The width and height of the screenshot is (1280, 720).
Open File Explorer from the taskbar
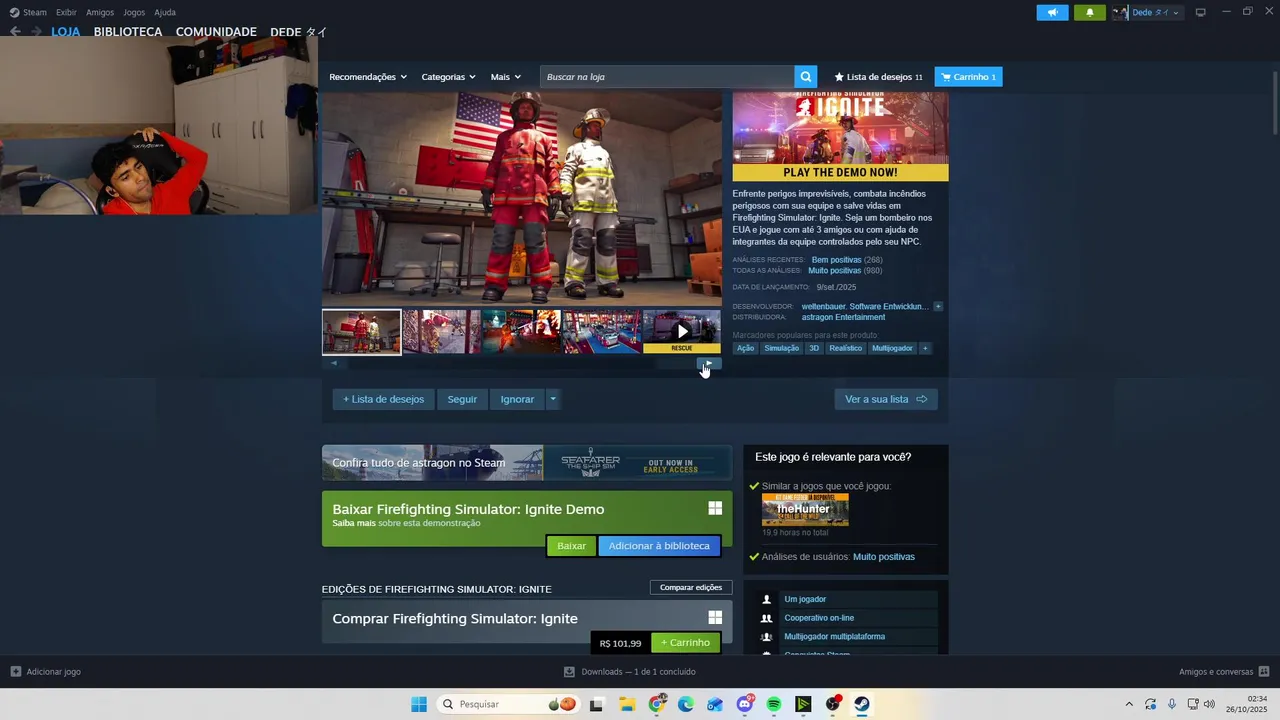[626, 704]
